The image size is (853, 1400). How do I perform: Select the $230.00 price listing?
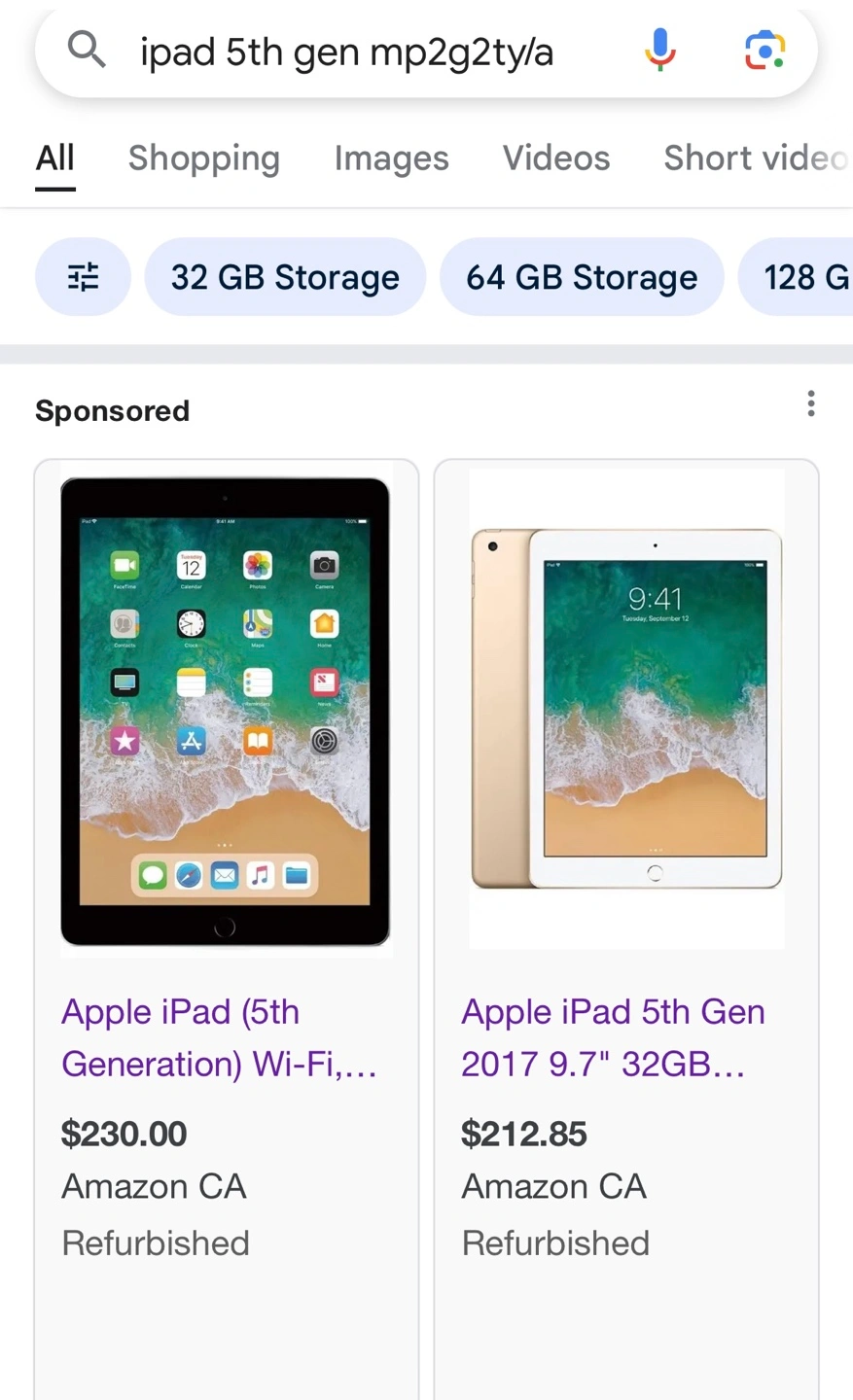[124, 1134]
